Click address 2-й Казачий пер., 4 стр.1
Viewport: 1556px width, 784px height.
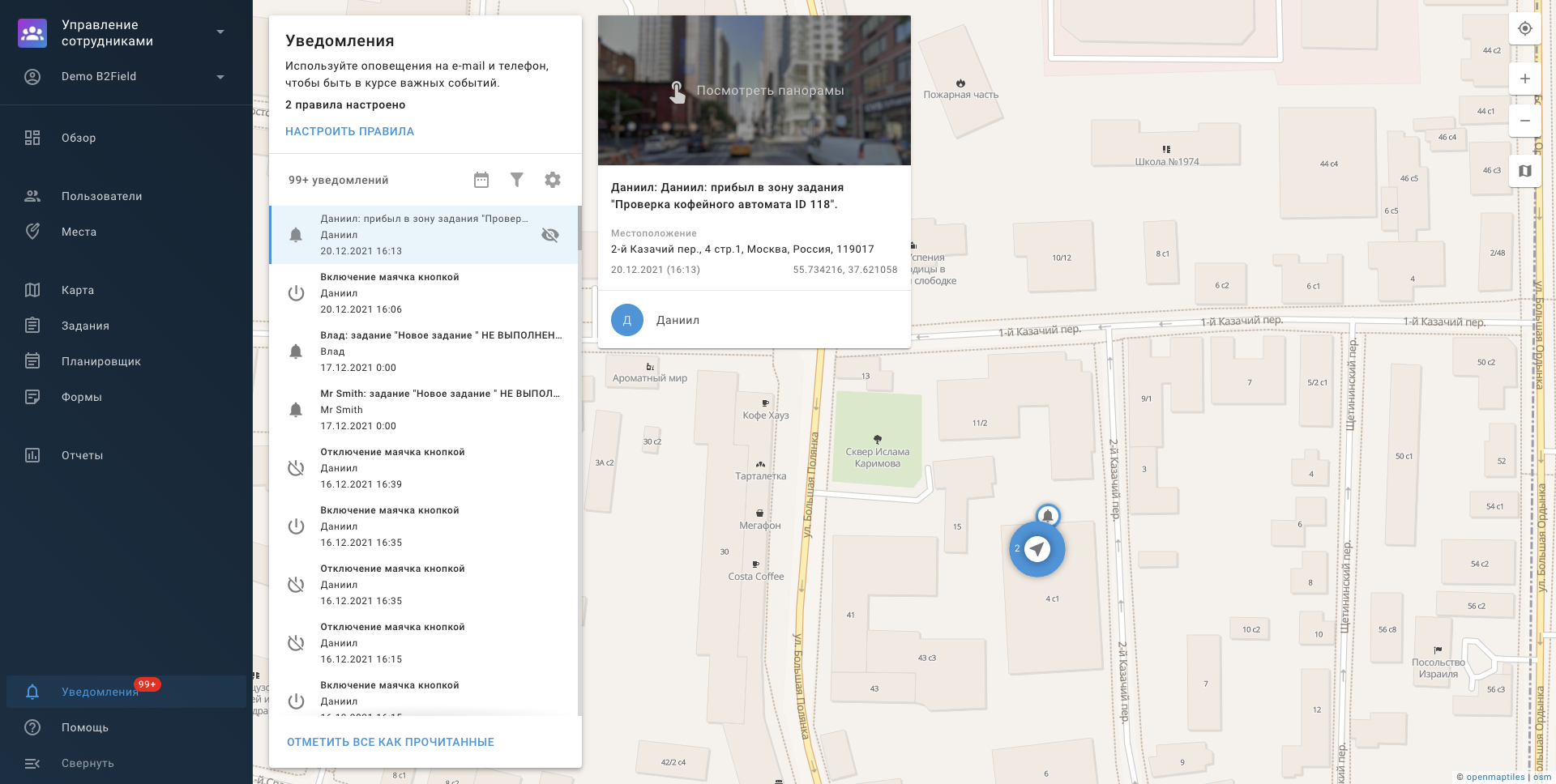[x=742, y=249]
